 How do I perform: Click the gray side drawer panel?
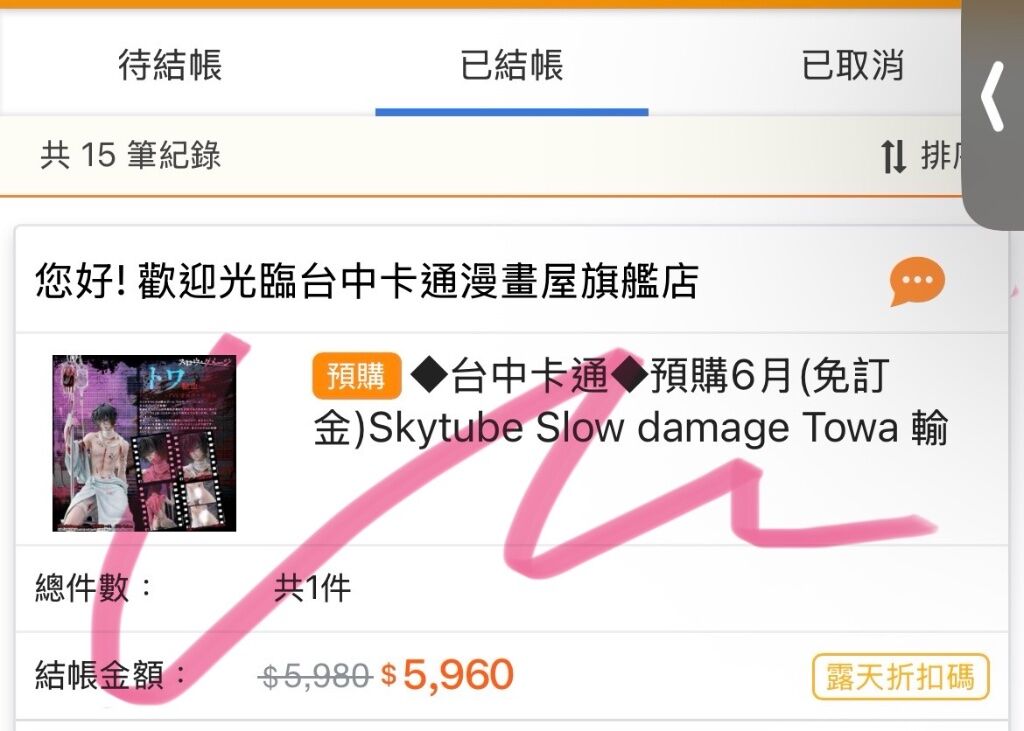(x=993, y=114)
